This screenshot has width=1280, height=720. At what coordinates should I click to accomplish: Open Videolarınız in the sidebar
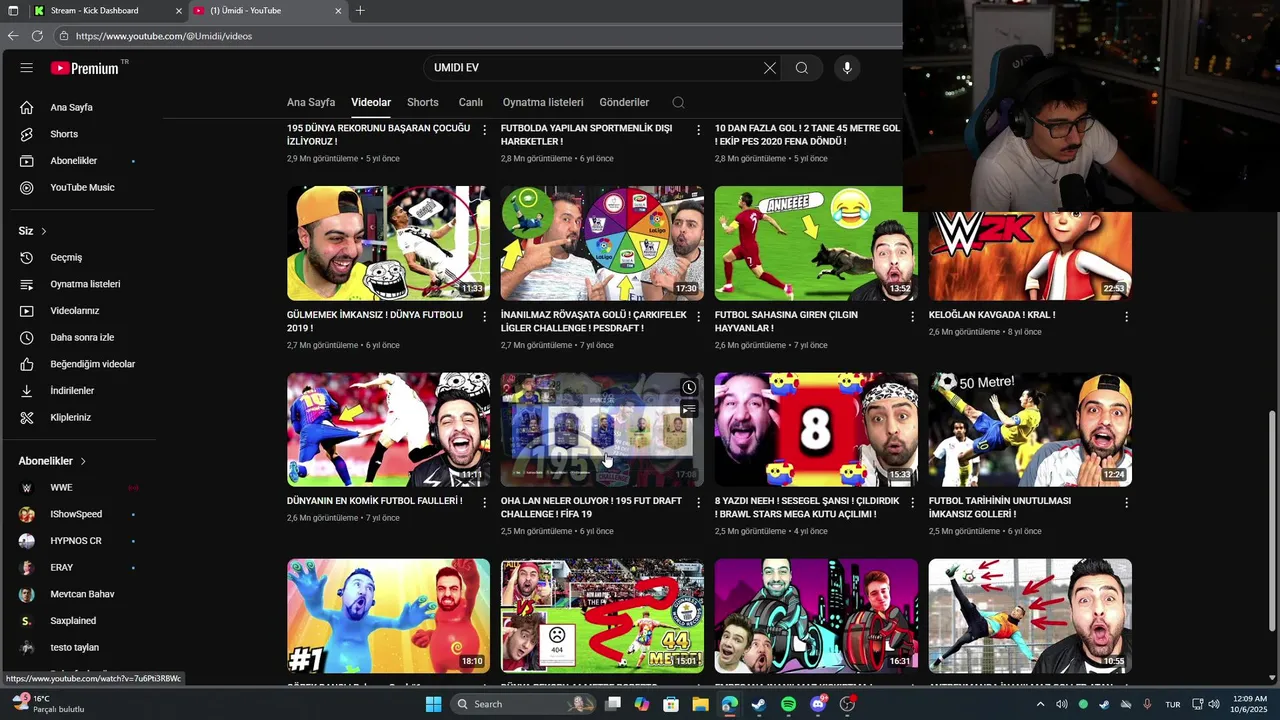(x=75, y=311)
